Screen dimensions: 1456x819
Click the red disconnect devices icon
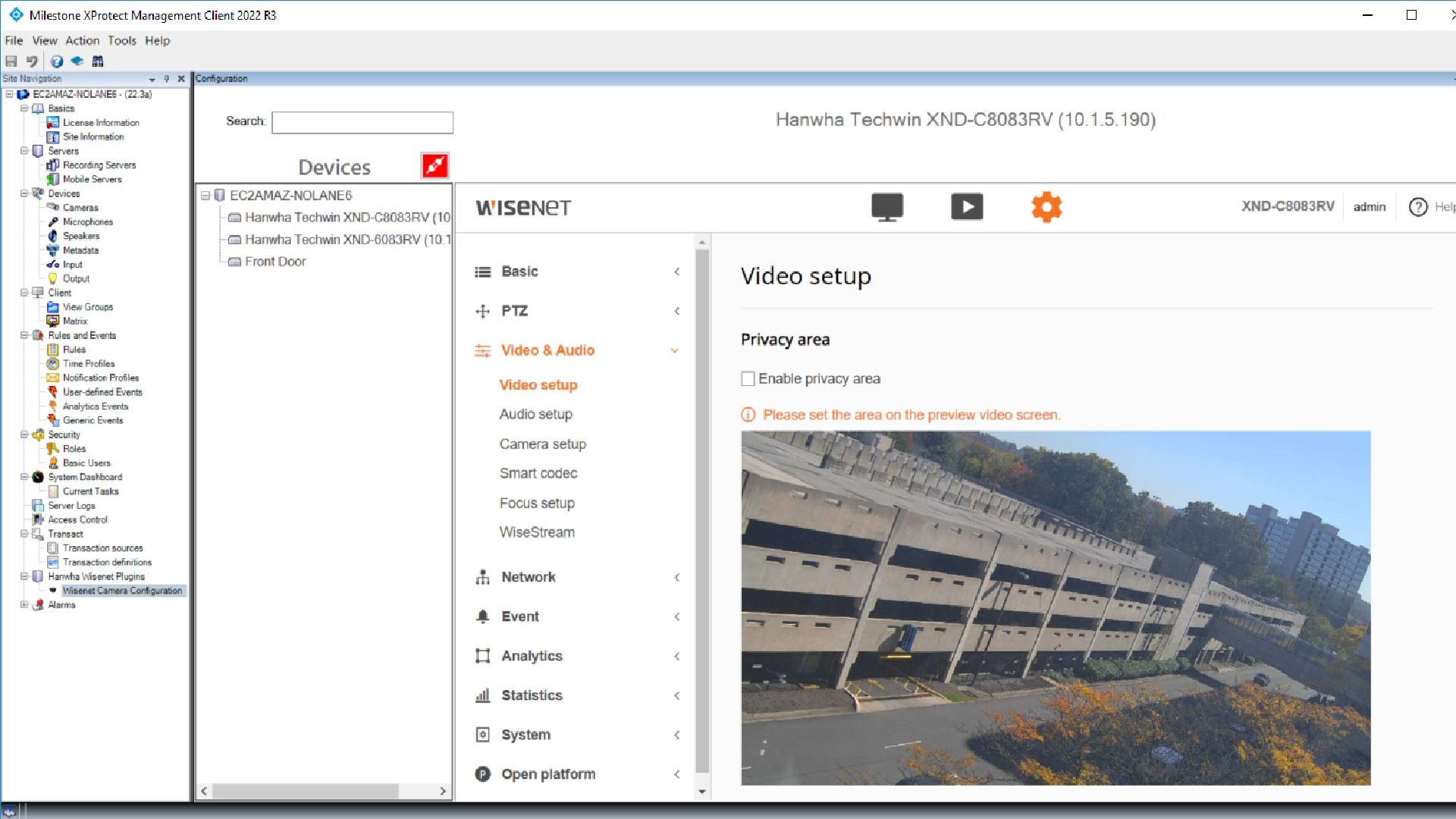[x=435, y=165]
